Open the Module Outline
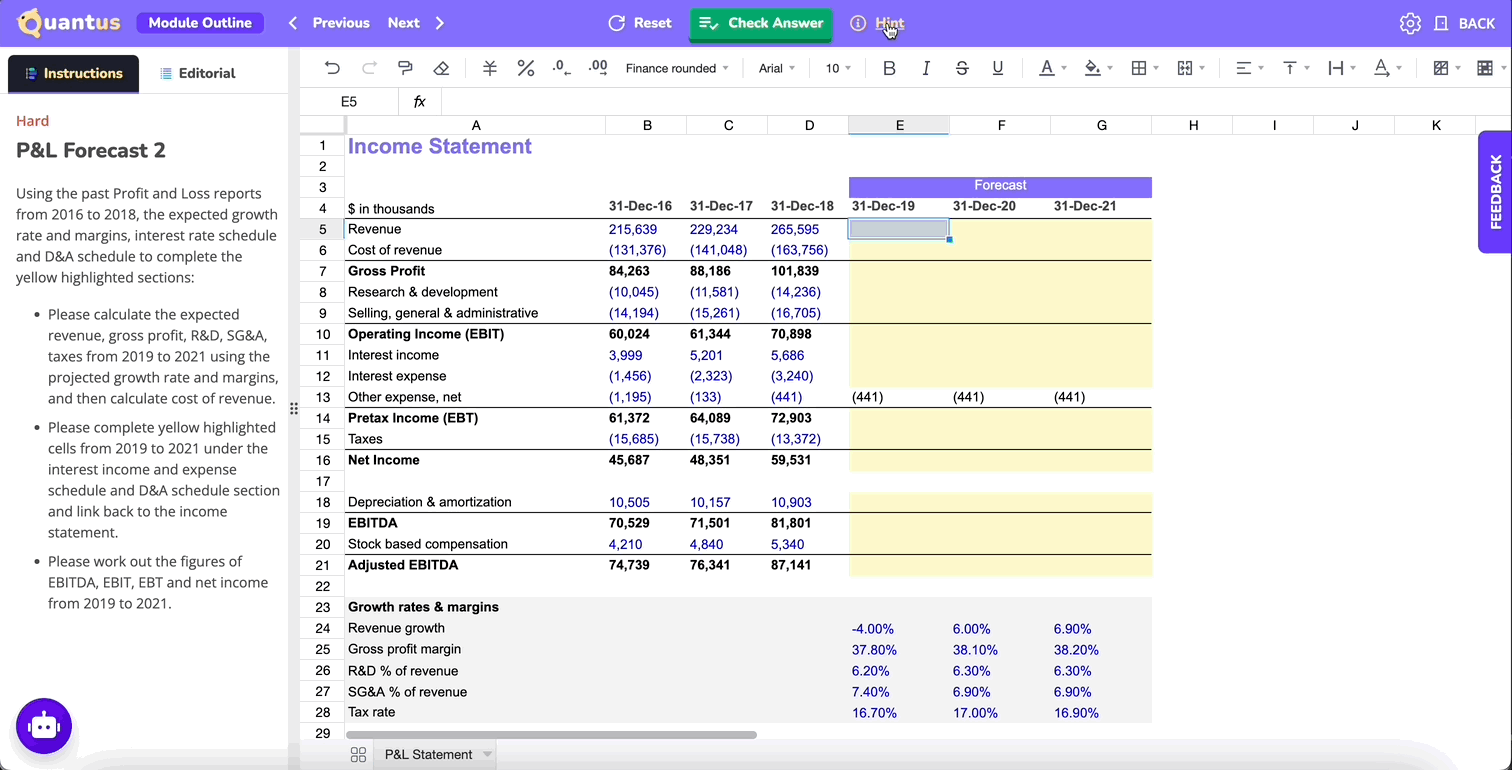 point(200,23)
